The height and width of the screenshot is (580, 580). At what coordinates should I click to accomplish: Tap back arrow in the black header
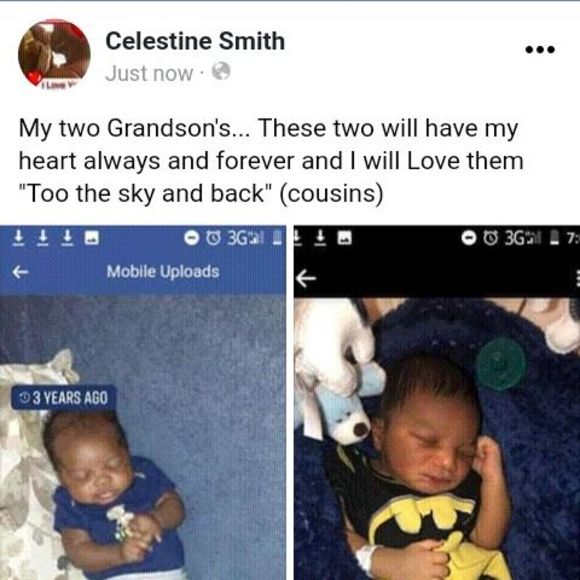[x=306, y=278]
